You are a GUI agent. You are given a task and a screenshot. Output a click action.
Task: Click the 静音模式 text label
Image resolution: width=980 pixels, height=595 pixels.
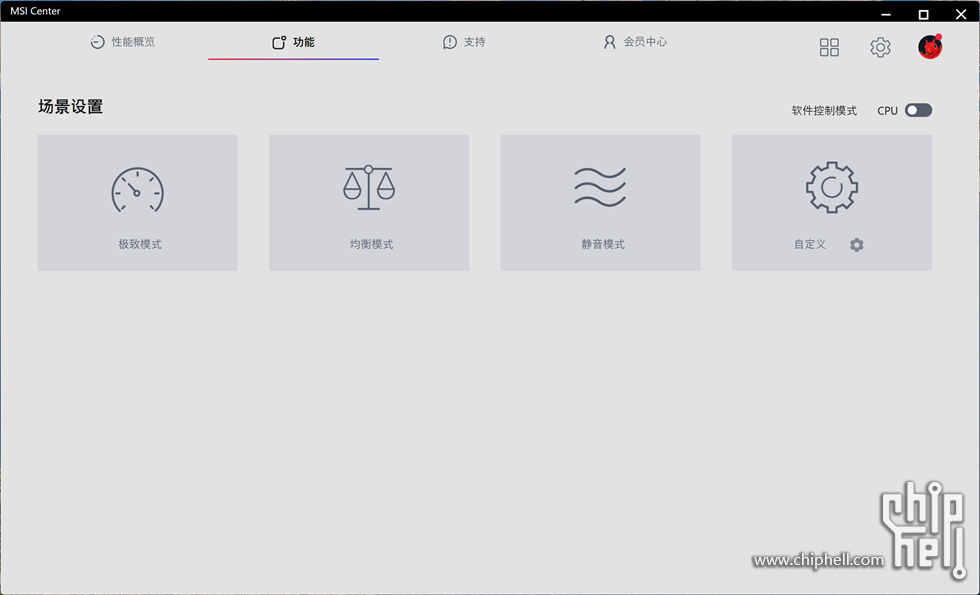(603, 244)
